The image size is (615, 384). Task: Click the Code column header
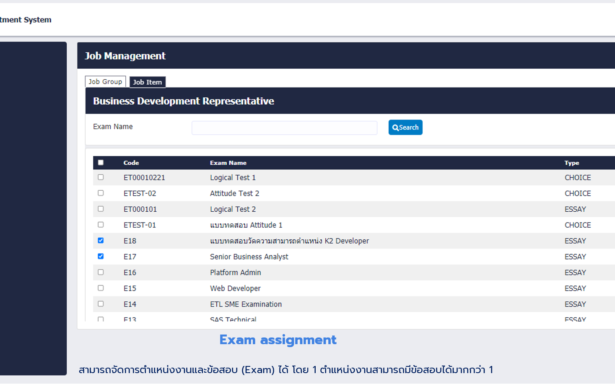[131, 163]
